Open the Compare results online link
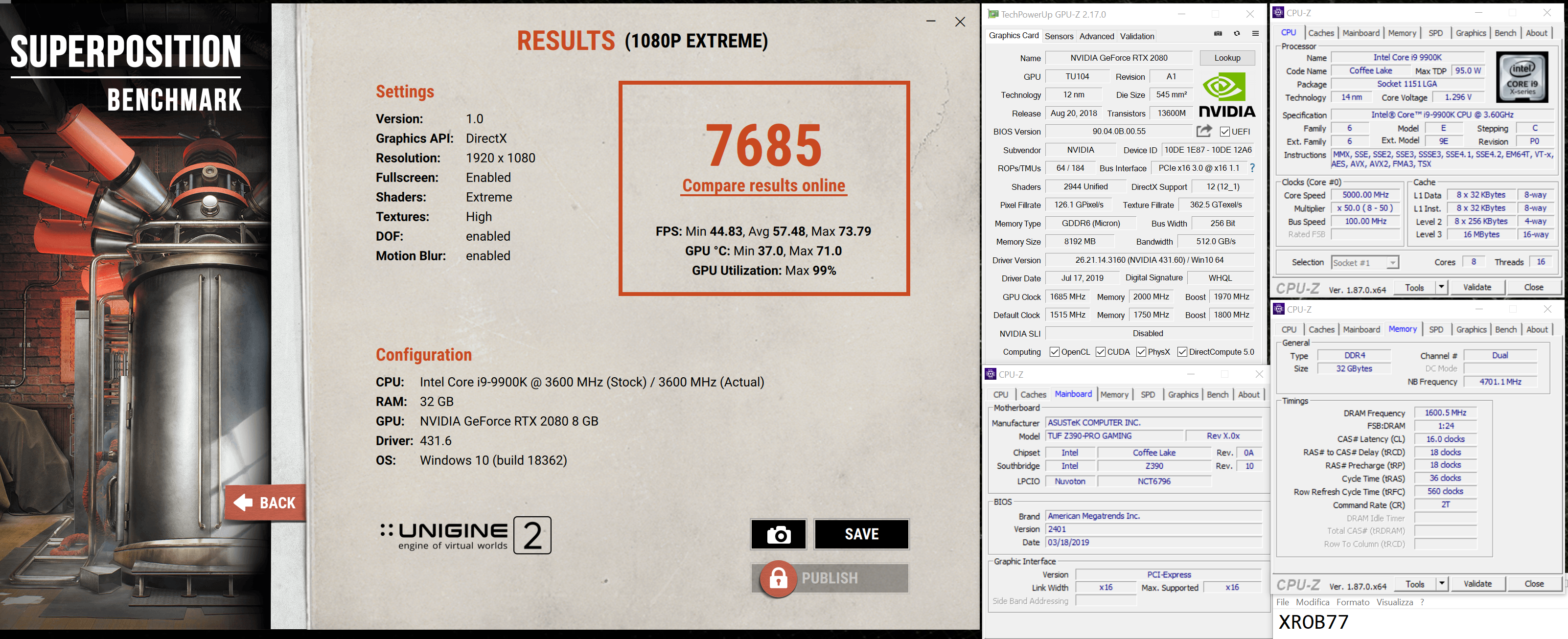 [763, 185]
